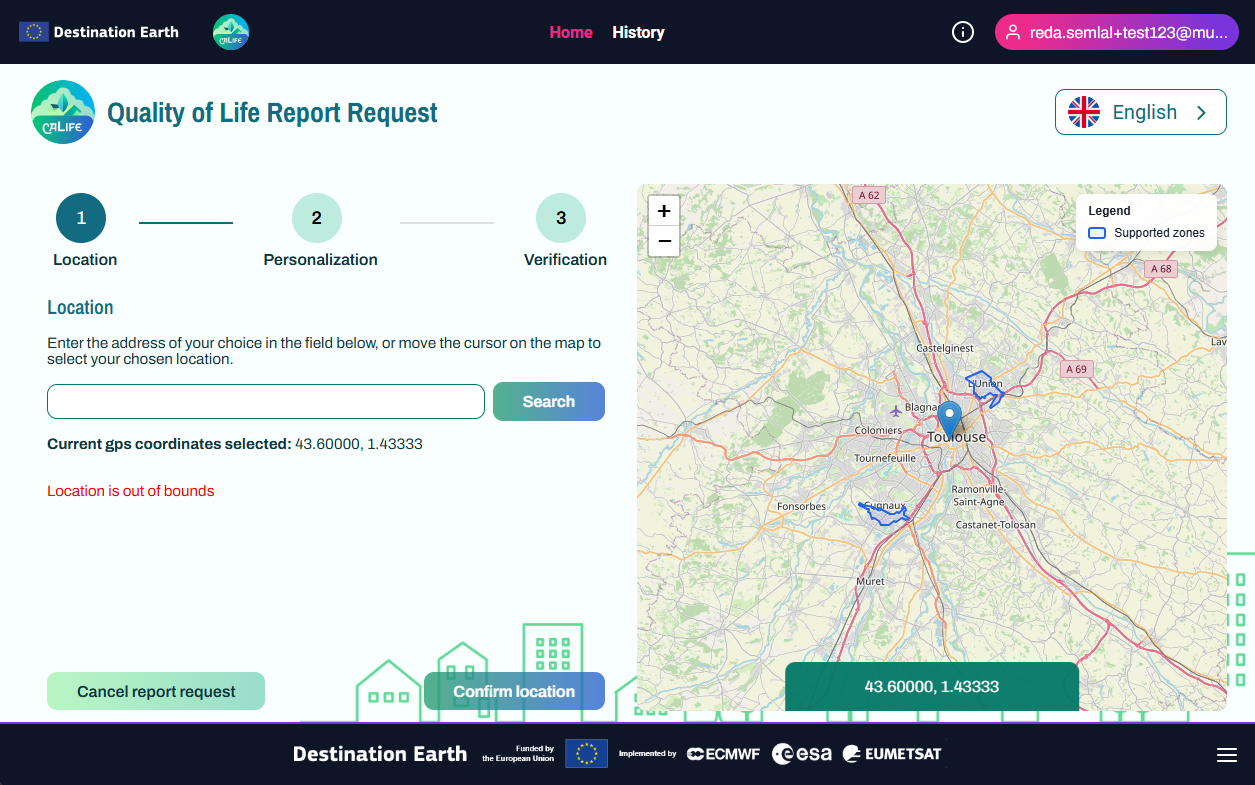Zoom out on the map with the minus control
Screen dimensions: 1255x785
coord(663,241)
